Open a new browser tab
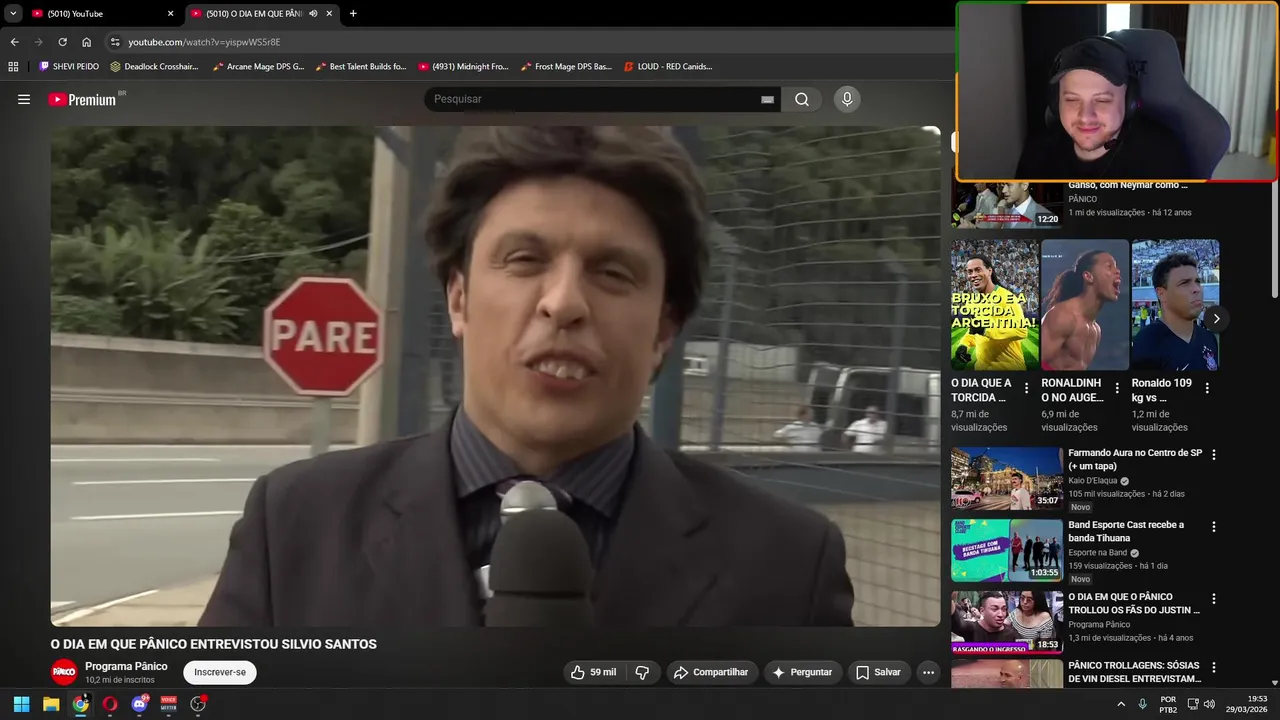 (x=353, y=14)
